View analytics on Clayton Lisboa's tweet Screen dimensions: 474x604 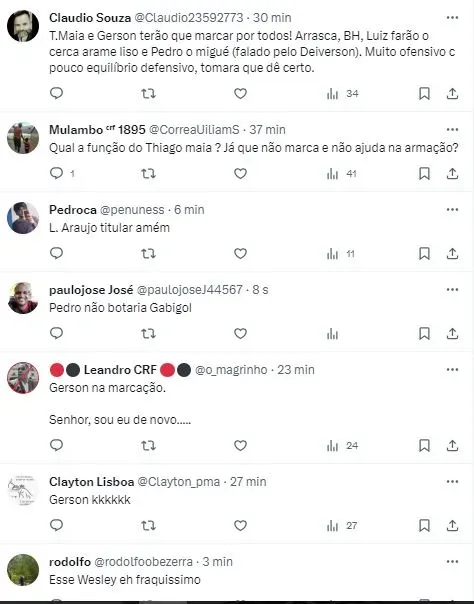(x=342, y=525)
